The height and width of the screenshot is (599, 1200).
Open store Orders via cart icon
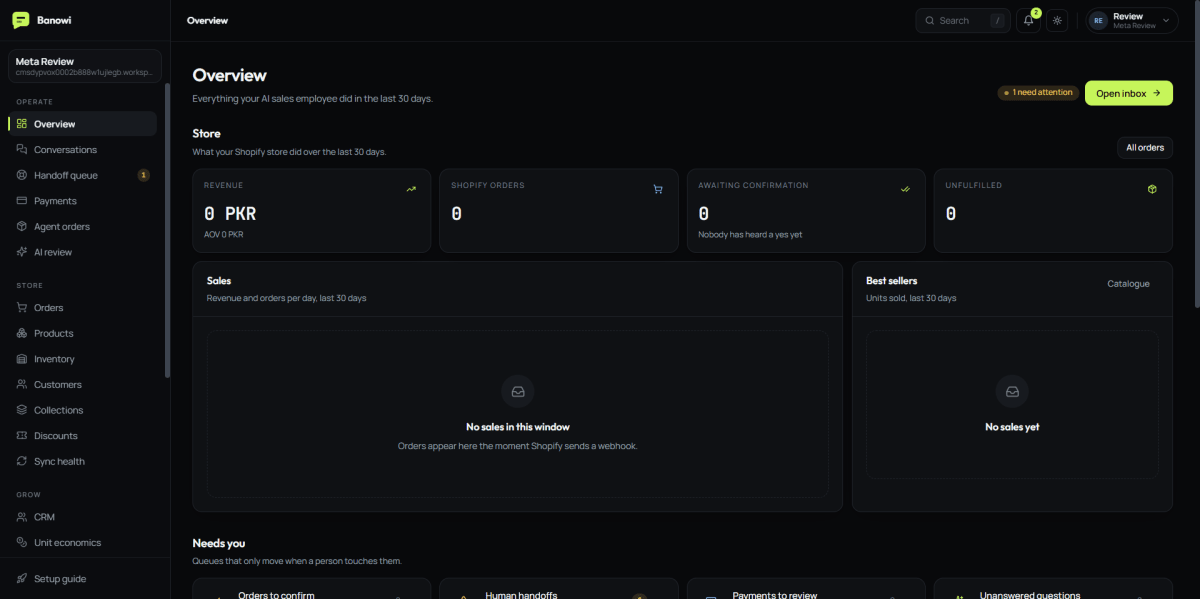[22, 308]
